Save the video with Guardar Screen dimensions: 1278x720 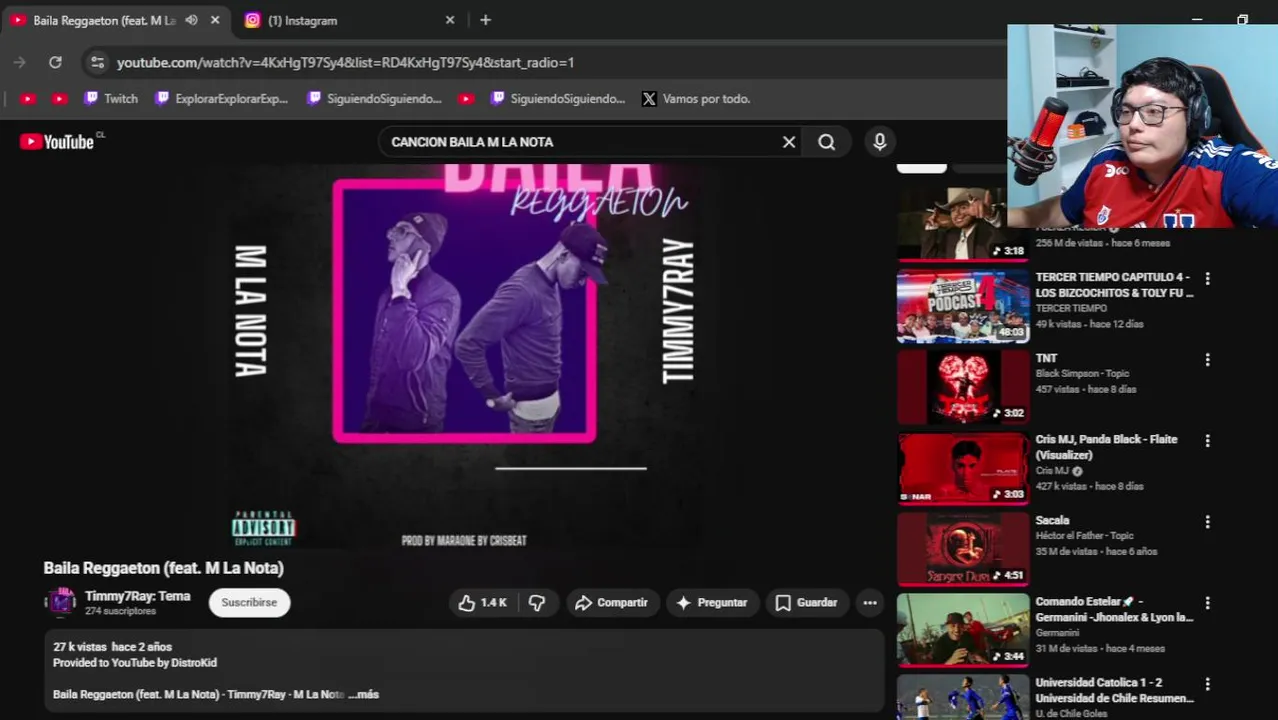point(806,603)
